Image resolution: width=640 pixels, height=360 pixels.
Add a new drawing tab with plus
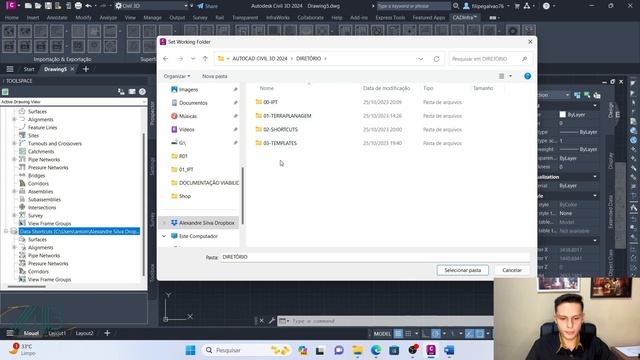coord(86,69)
